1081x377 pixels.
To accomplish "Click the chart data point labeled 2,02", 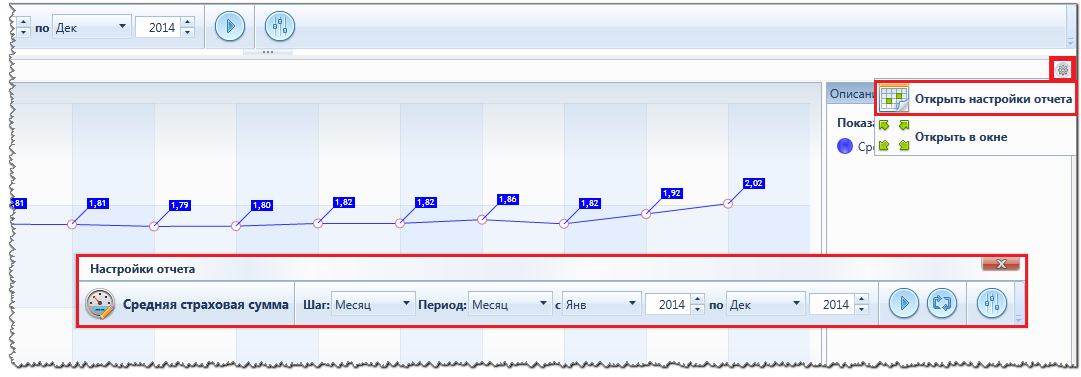I will [727, 203].
